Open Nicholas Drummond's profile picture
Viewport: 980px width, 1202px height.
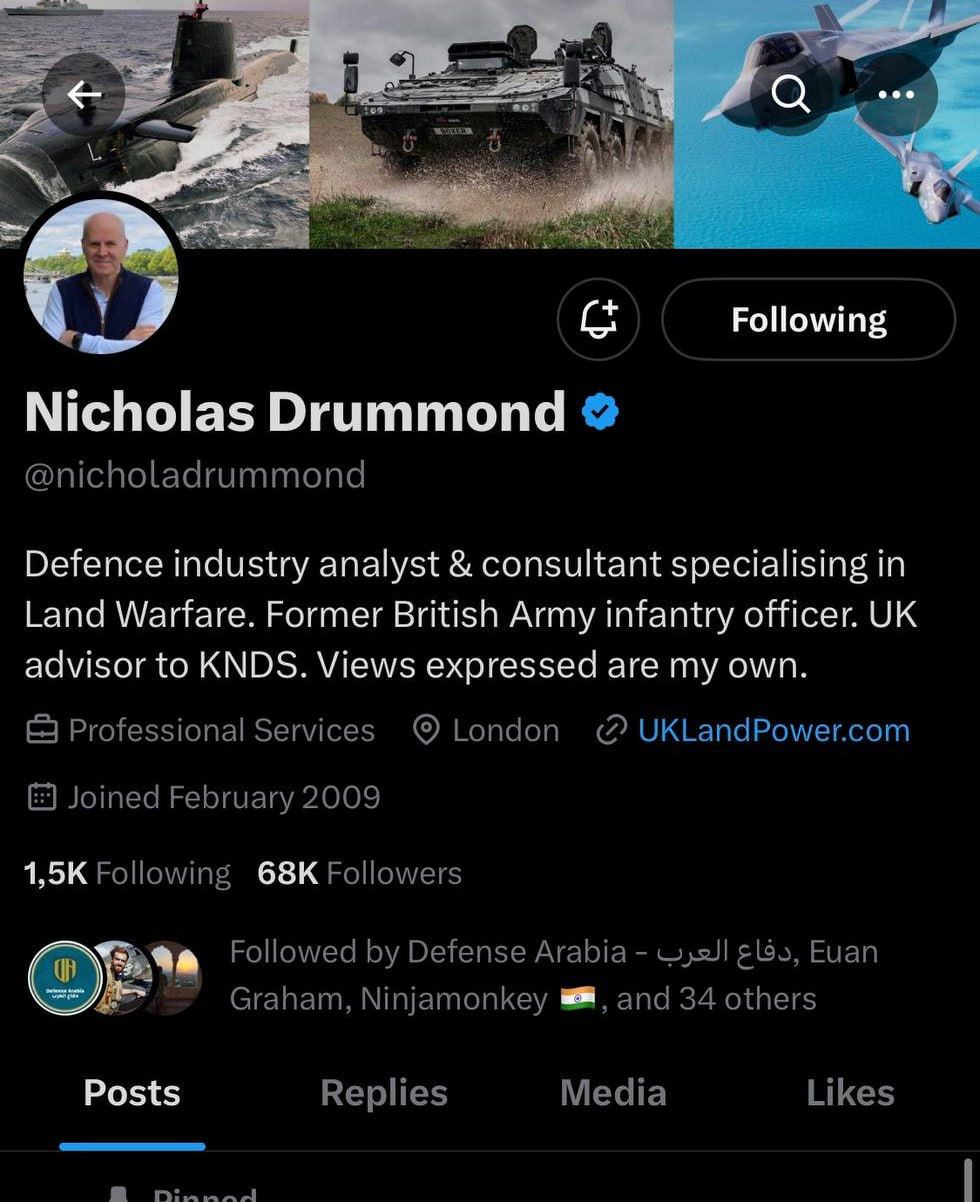[x=100, y=275]
